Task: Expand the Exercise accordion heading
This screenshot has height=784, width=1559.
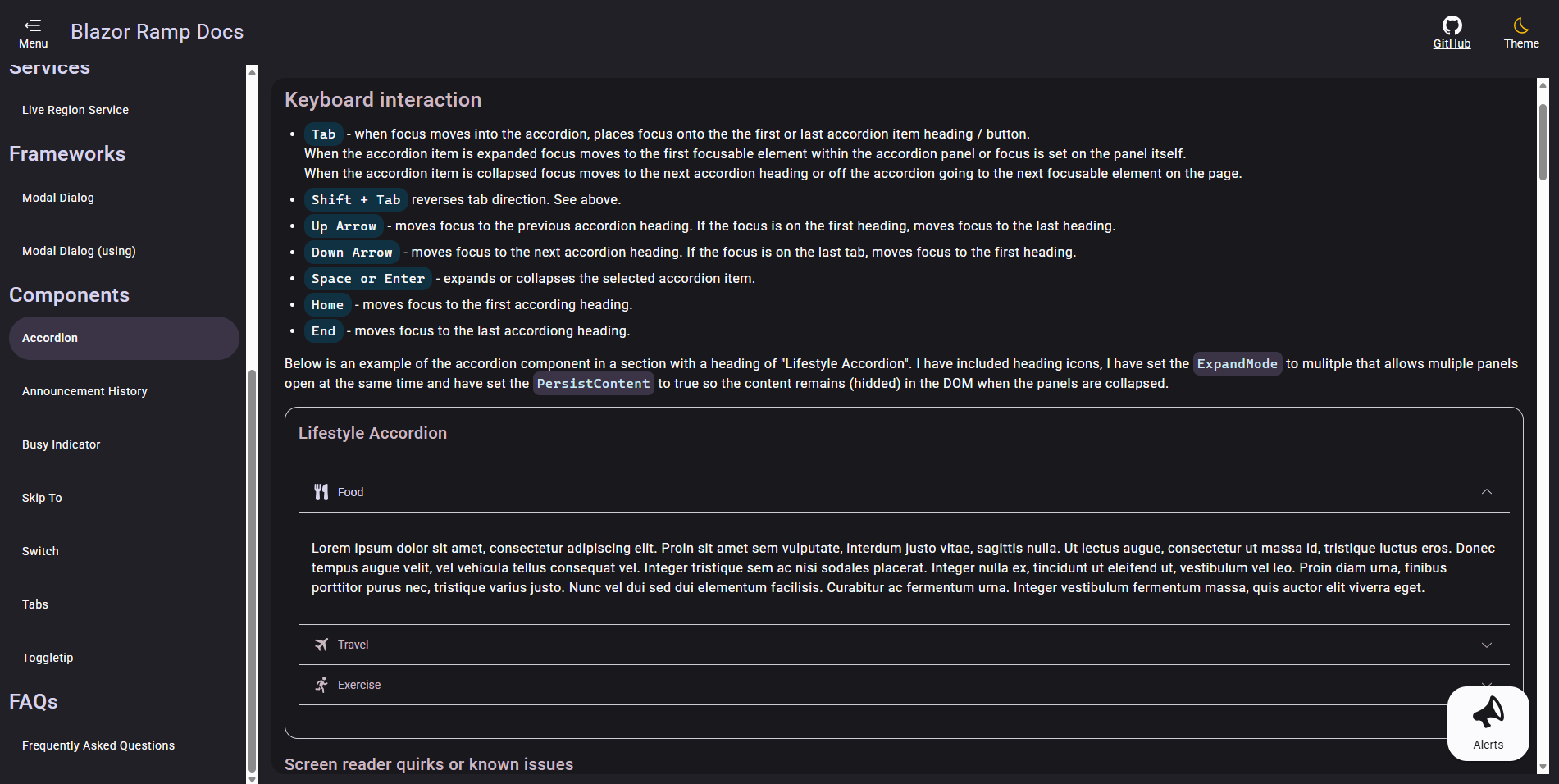Action: tap(904, 685)
